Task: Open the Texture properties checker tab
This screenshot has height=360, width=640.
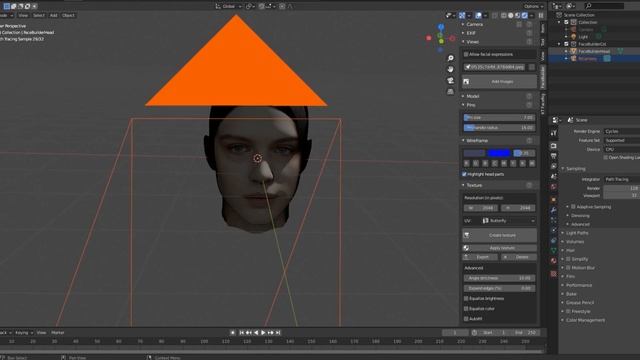Action: coord(553,274)
